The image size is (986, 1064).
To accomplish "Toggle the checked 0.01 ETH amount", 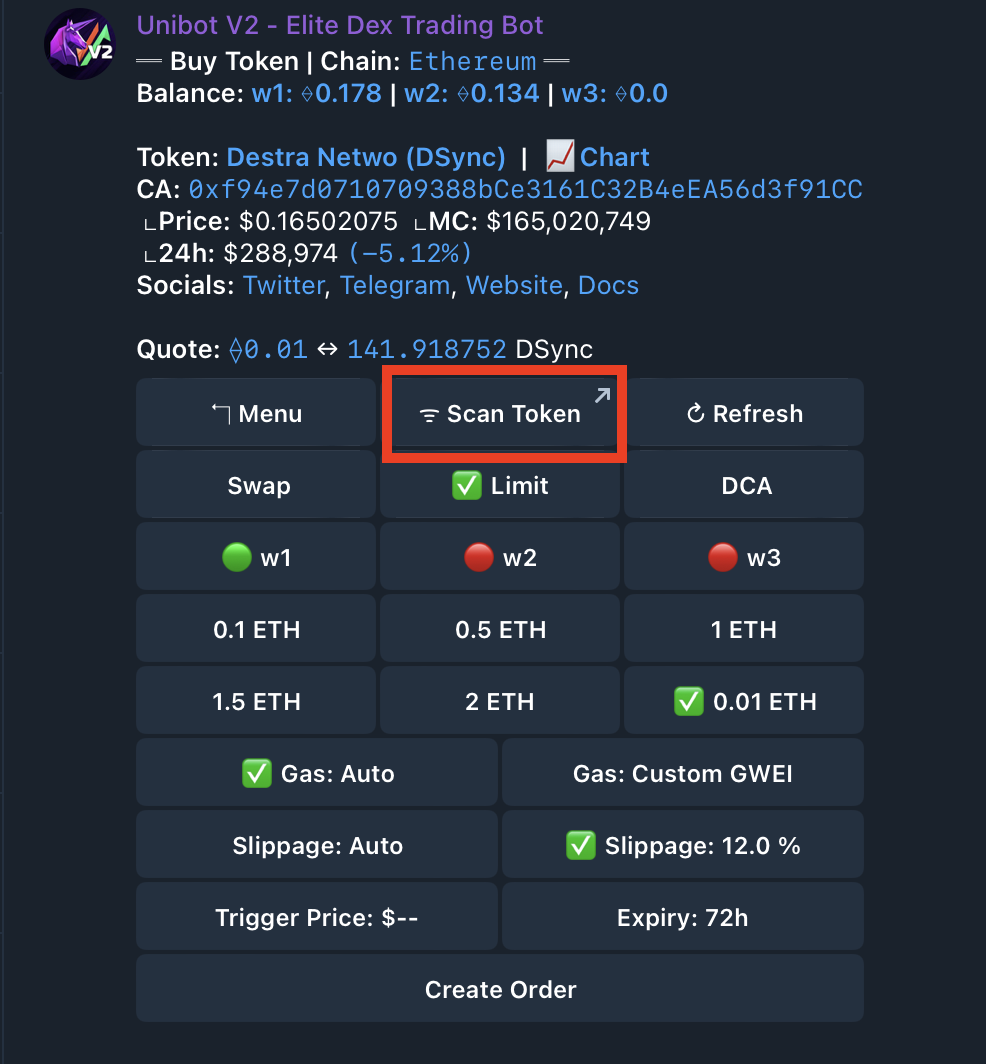I will [x=744, y=702].
